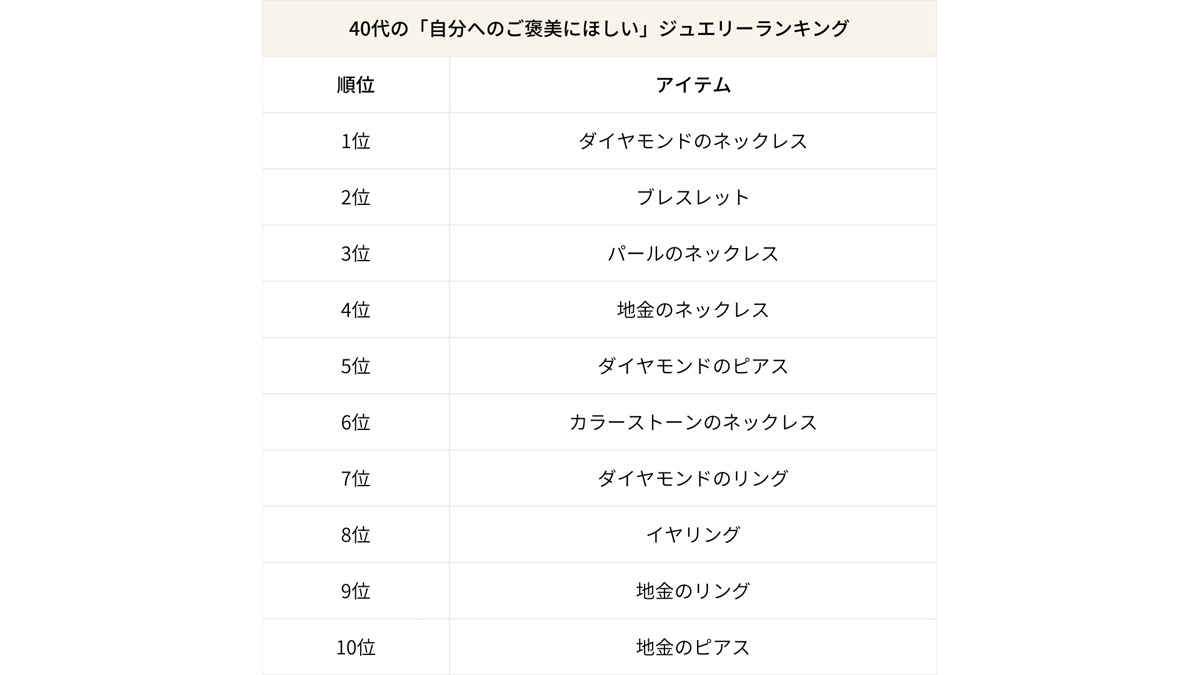This screenshot has height=675, width=1200.
Task: Click the イヤリング item cell
Action: 693,534
